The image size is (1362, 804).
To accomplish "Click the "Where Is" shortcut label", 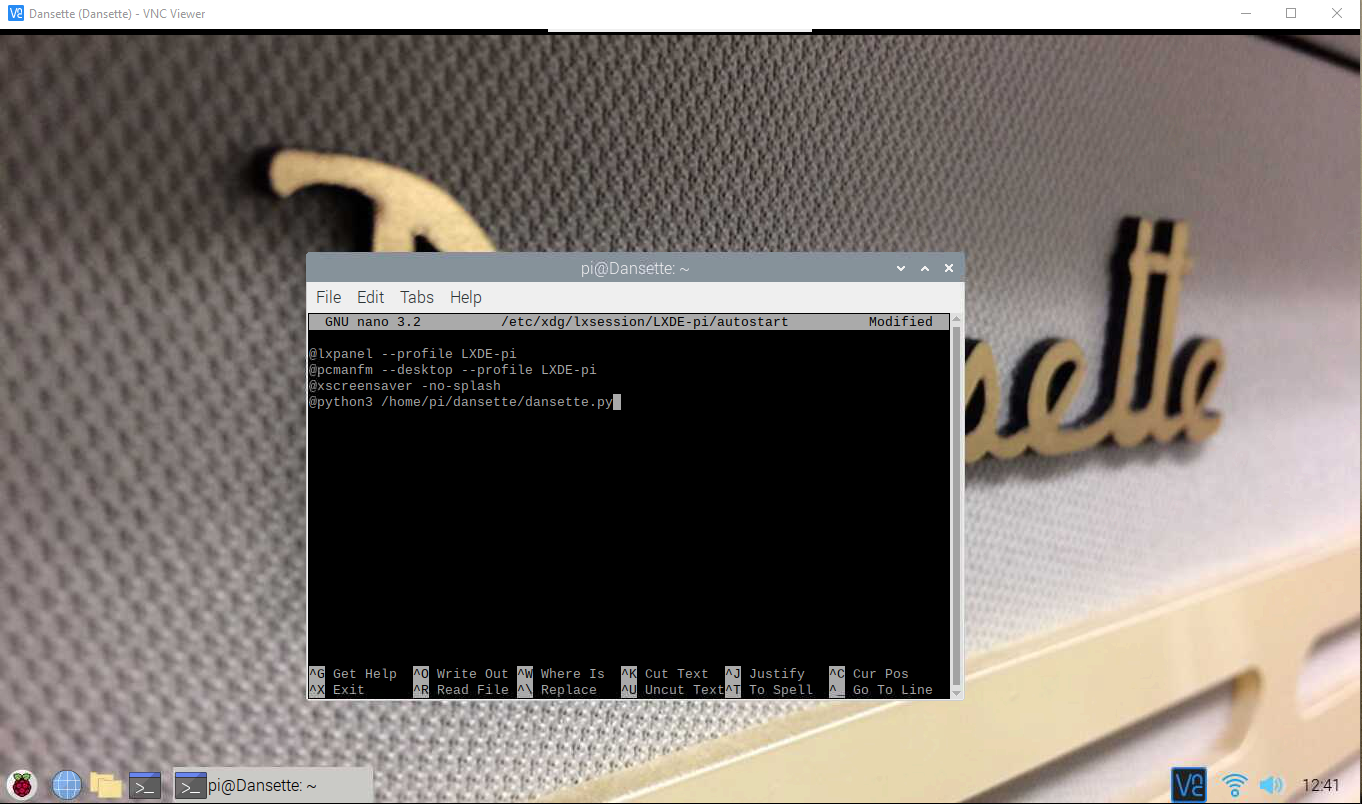I will coord(573,674).
